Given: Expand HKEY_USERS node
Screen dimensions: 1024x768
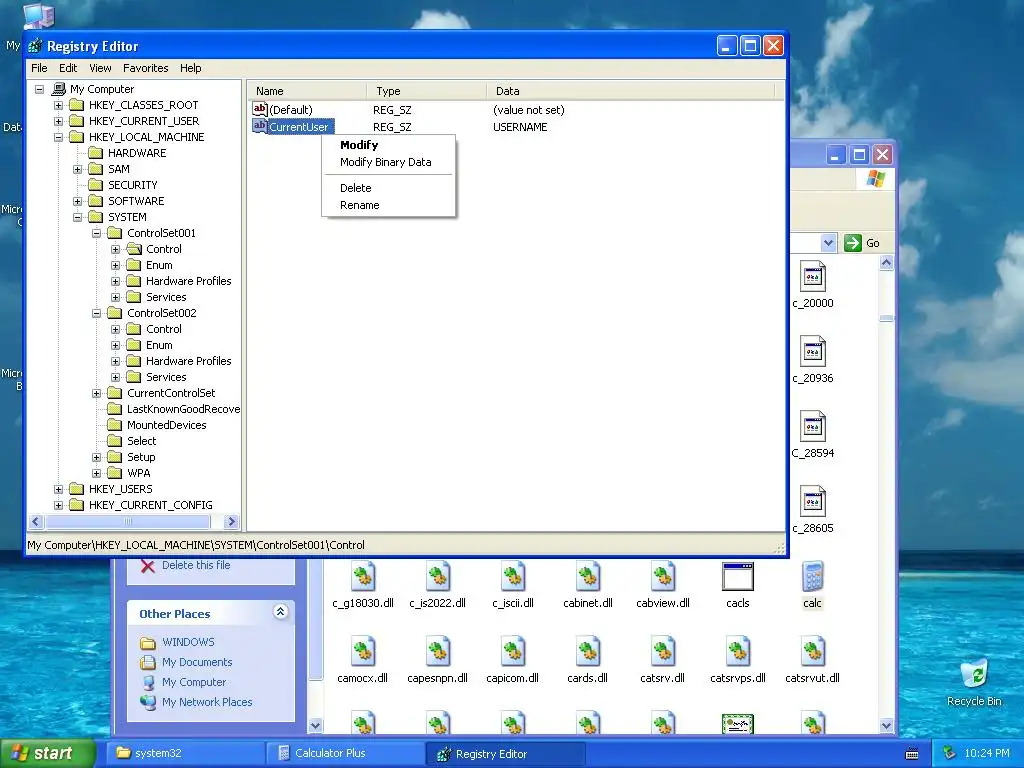Looking at the screenshot, I should (x=58, y=489).
